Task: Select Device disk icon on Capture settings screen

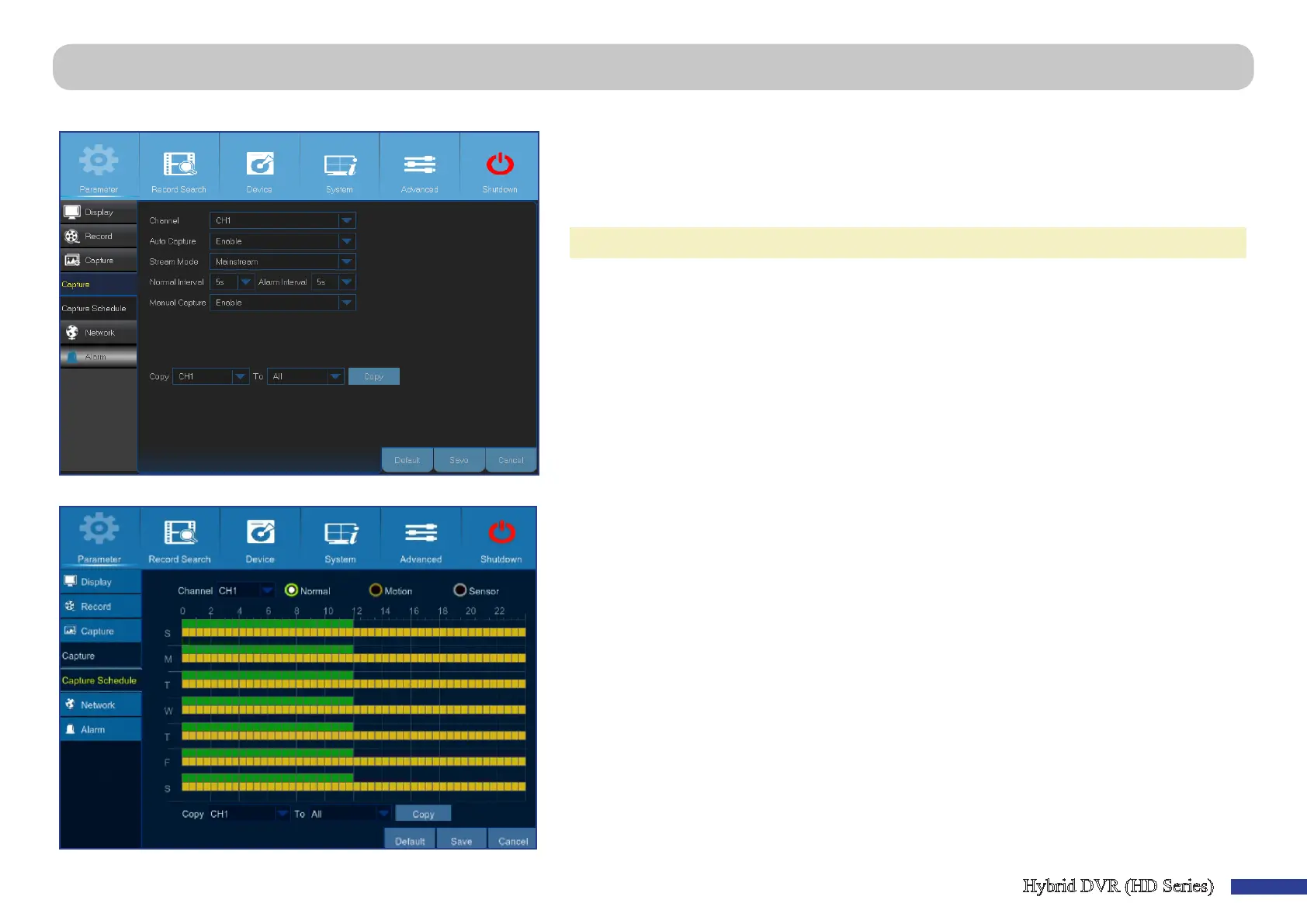Action: (x=260, y=163)
